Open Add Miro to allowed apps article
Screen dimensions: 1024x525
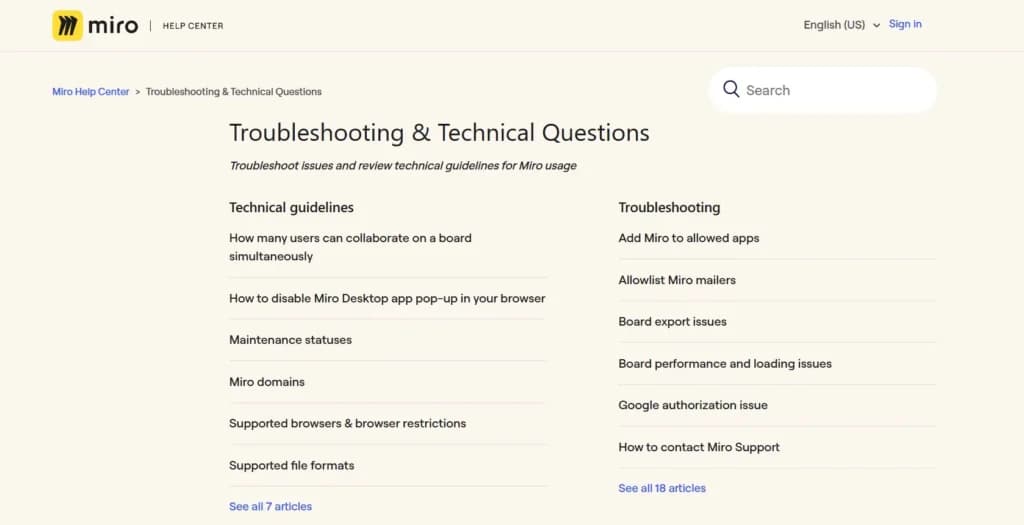tap(688, 238)
